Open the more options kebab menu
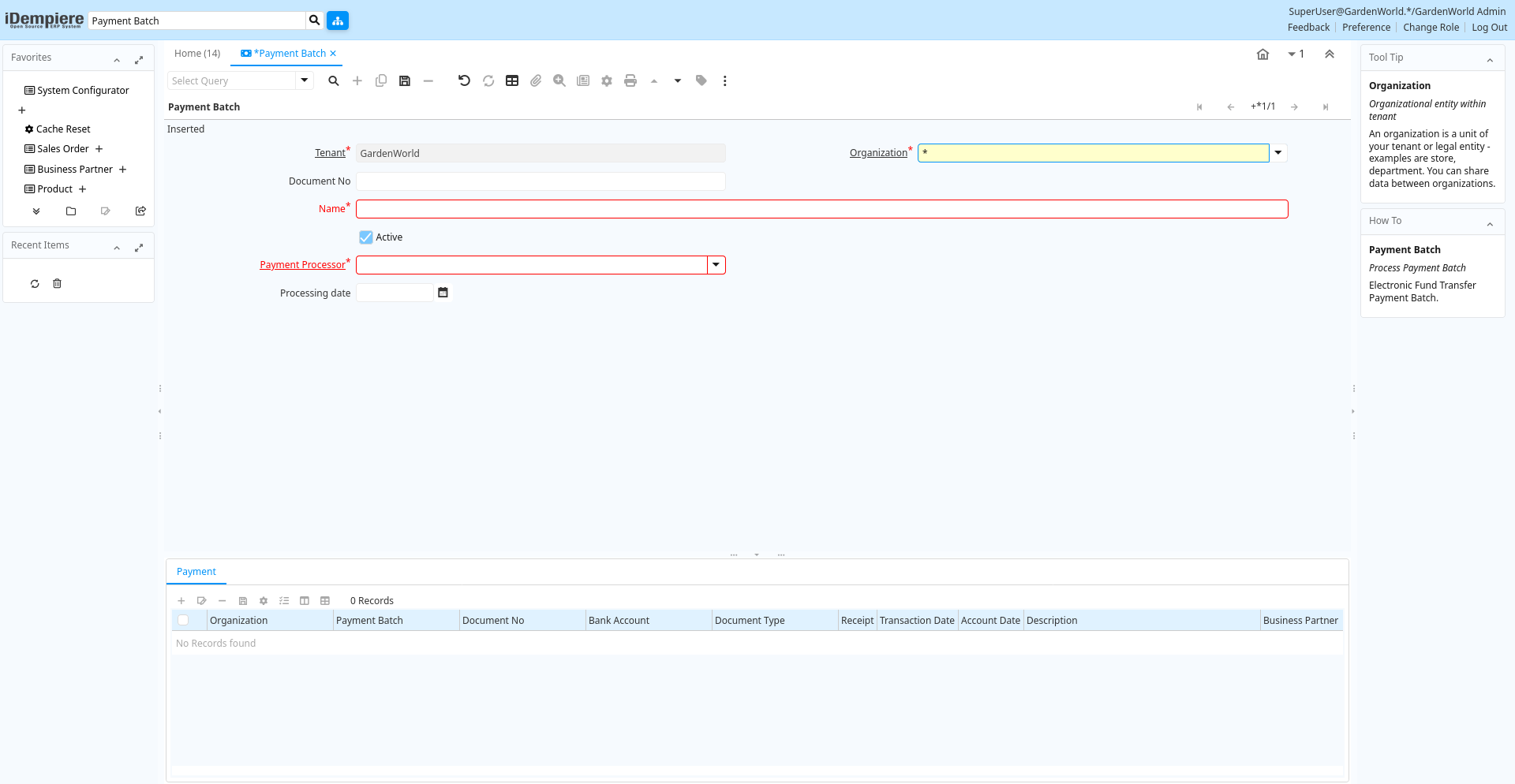 coord(724,80)
